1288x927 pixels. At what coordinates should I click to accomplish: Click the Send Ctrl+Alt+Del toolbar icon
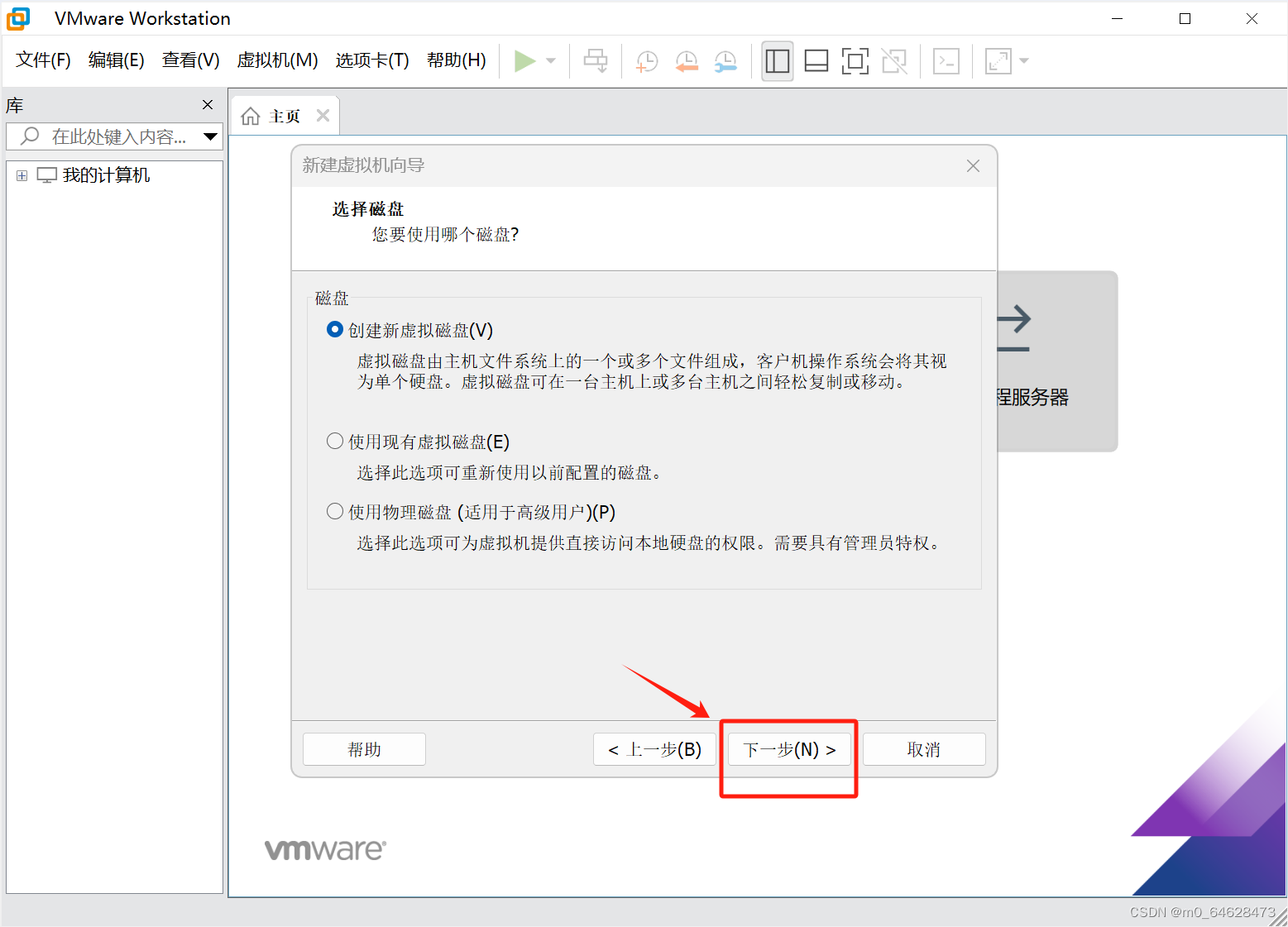596,60
